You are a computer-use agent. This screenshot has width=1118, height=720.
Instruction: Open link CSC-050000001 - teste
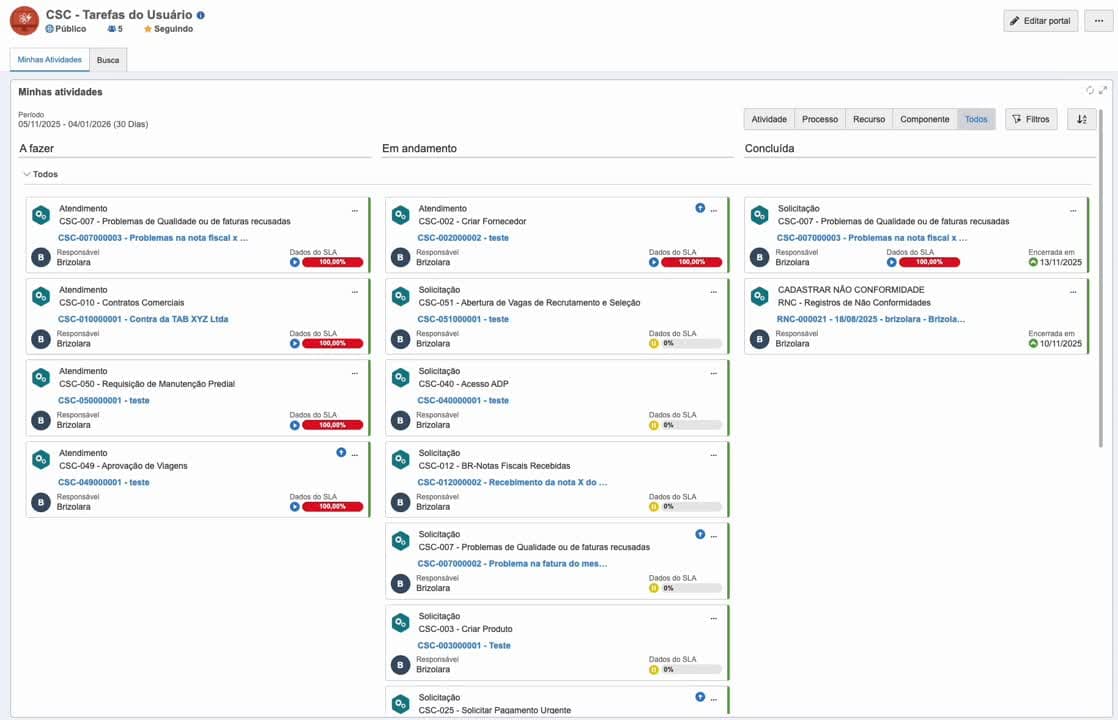pos(104,401)
